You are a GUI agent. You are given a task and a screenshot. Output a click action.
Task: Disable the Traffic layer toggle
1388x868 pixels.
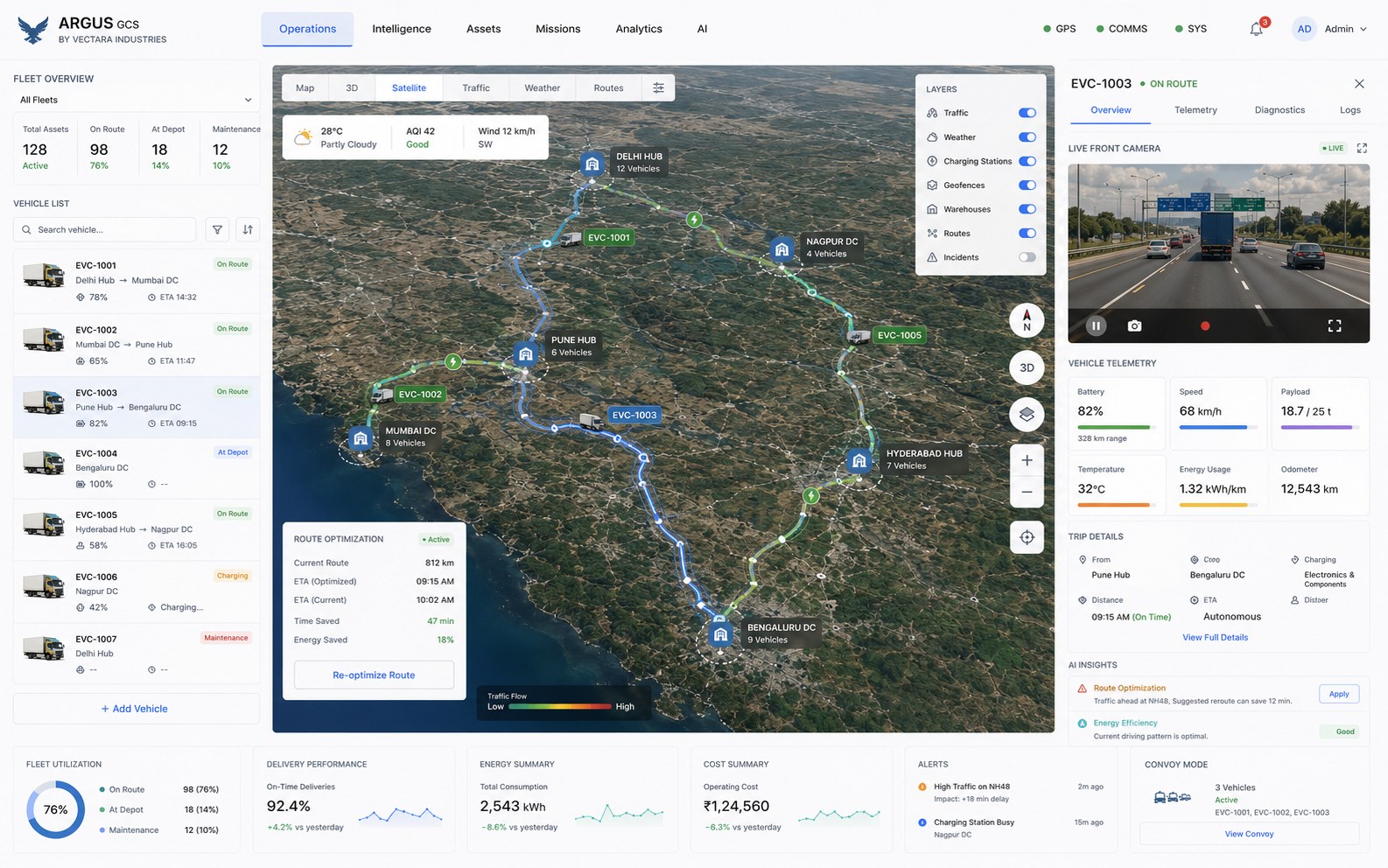tap(1027, 113)
